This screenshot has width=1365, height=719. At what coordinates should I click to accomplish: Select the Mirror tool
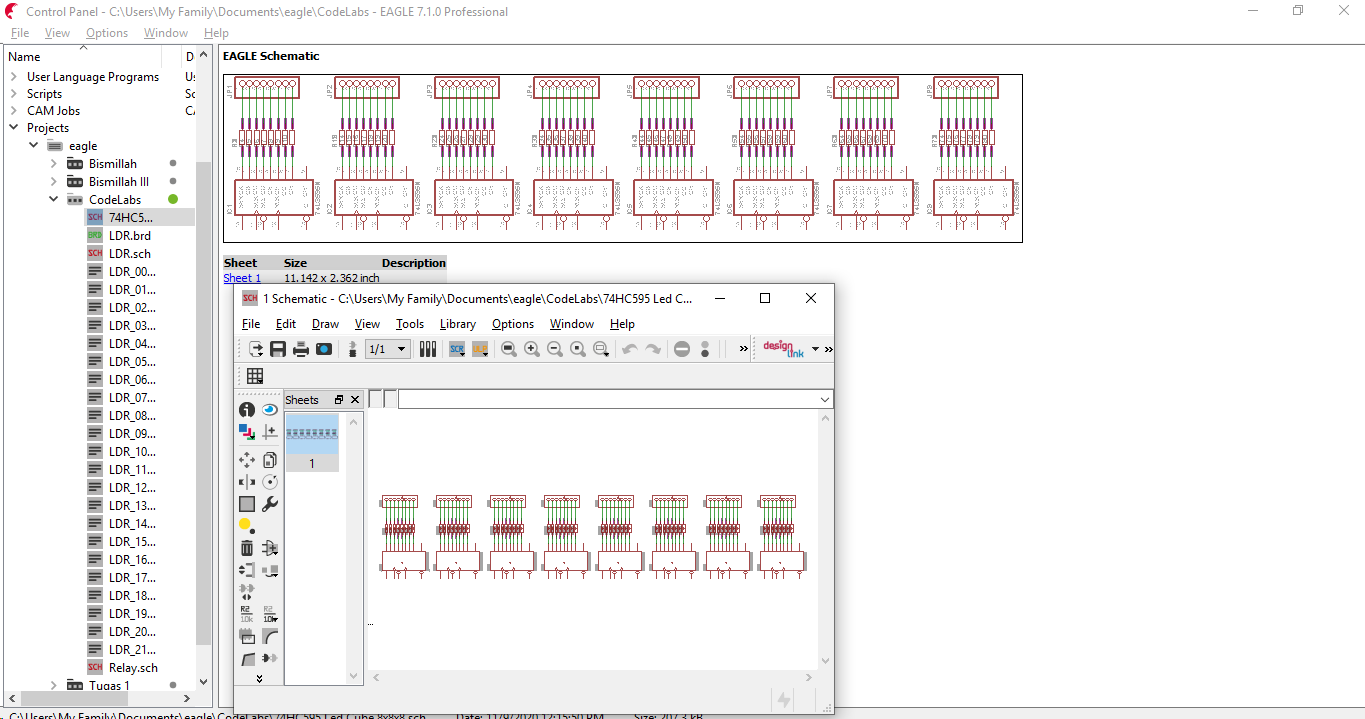[x=247, y=481]
